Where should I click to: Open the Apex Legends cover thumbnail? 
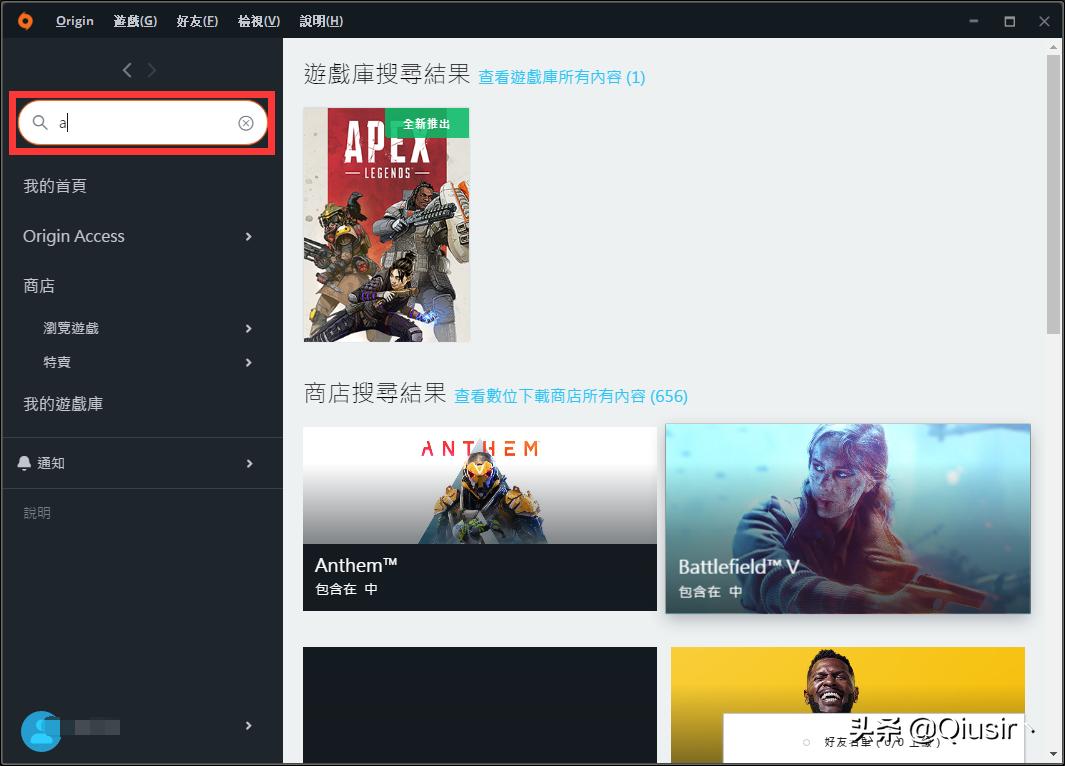click(386, 224)
